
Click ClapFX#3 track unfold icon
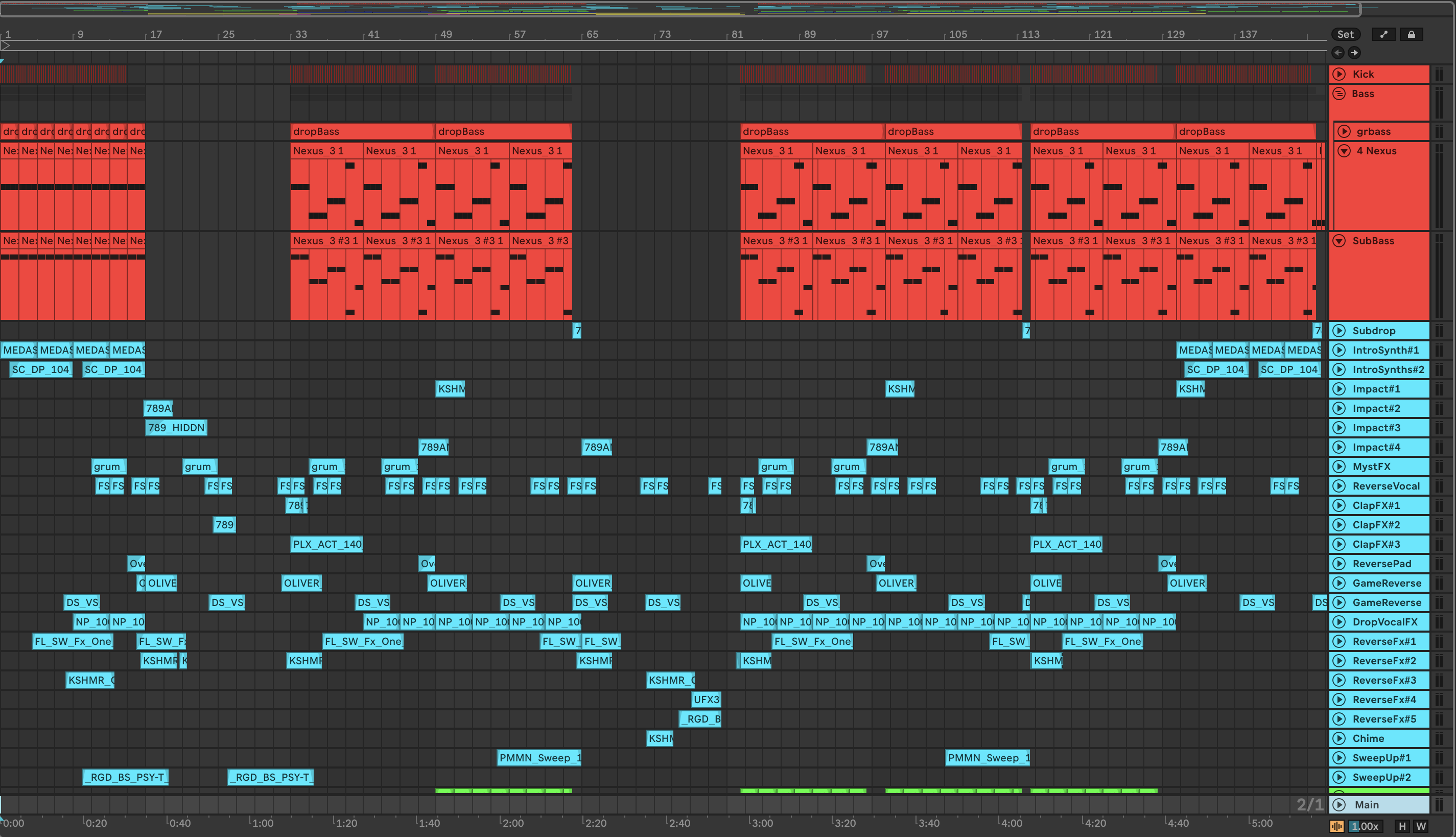point(1339,544)
